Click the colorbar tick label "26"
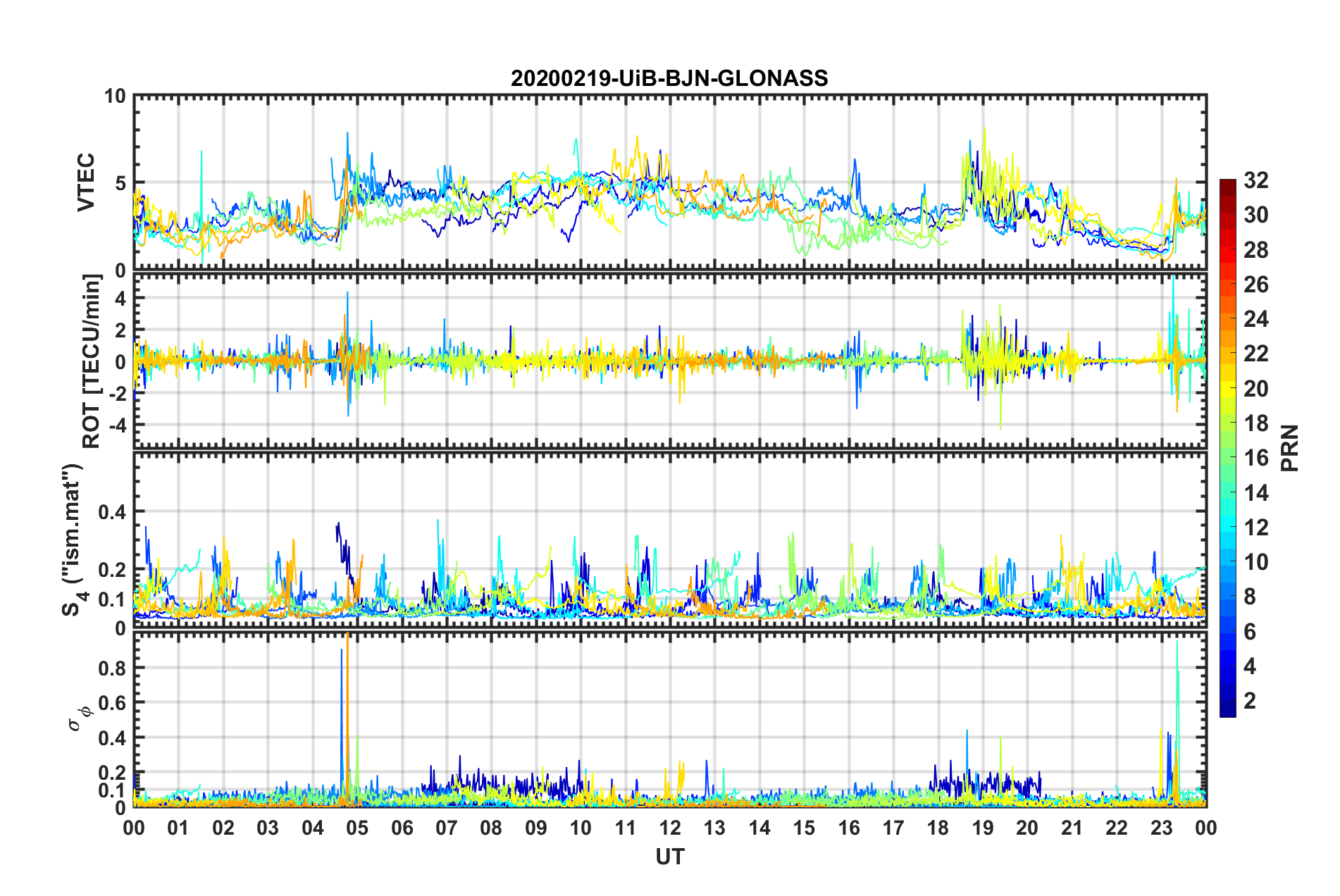The image size is (1340, 896). (1255, 285)
